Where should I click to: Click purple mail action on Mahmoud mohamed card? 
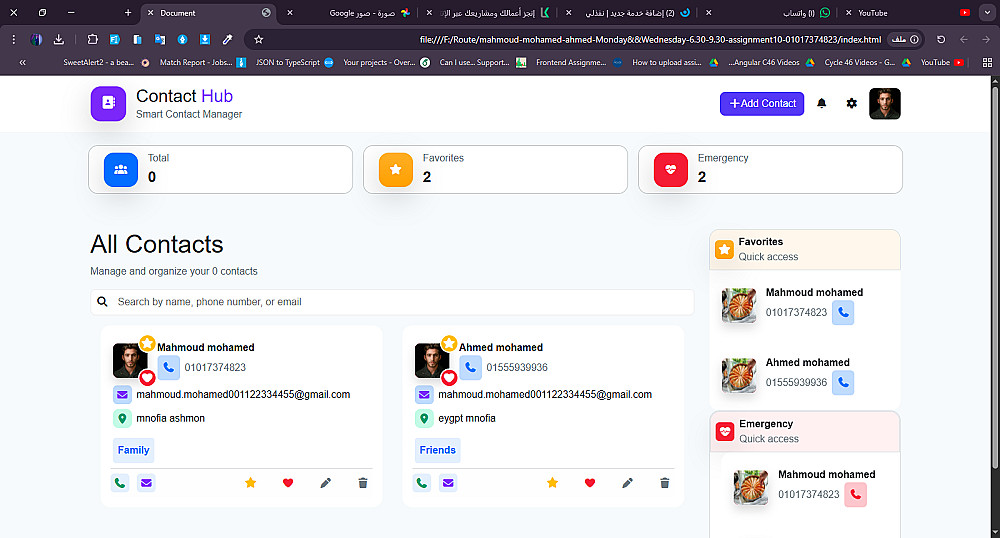coord(146,483)
